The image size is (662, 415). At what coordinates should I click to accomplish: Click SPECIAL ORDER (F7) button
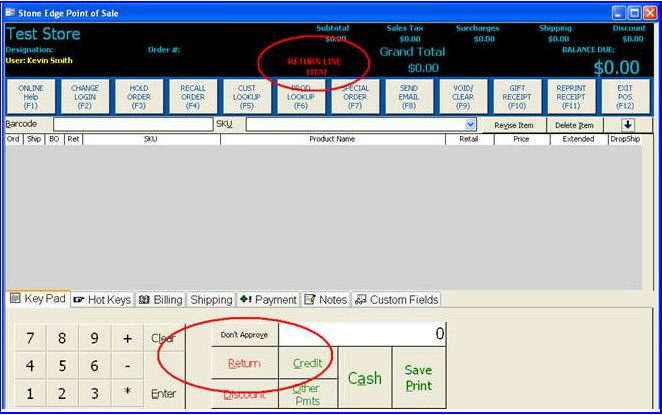click(x=355, y=97)
